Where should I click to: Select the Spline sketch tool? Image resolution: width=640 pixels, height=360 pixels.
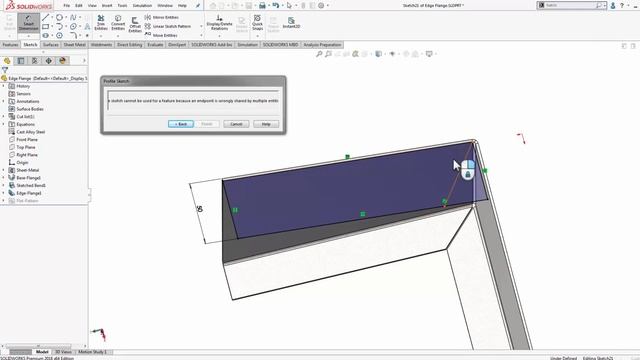click(x=73, y=17)
